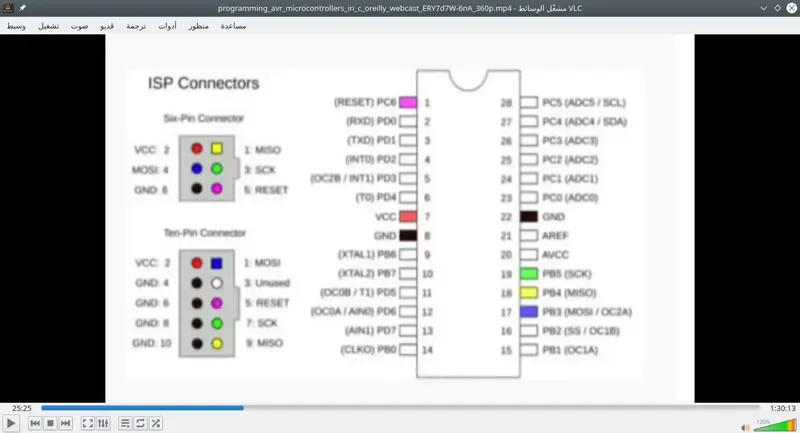
Task: Show the playlist view
Action: [124, 424]
